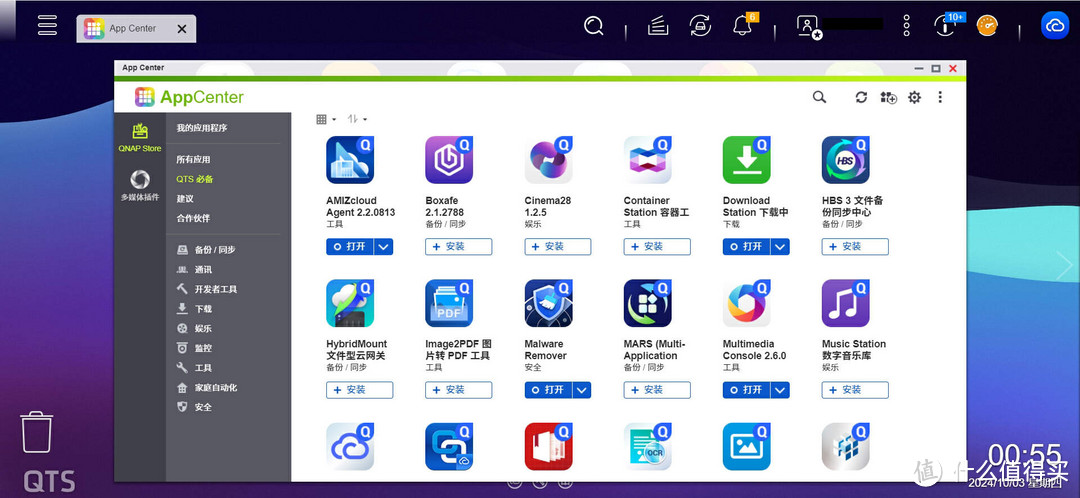Viewport: 1080px width, 498px height.
Task: Open the QTS main hamburger menu
Action: point(47,26)
